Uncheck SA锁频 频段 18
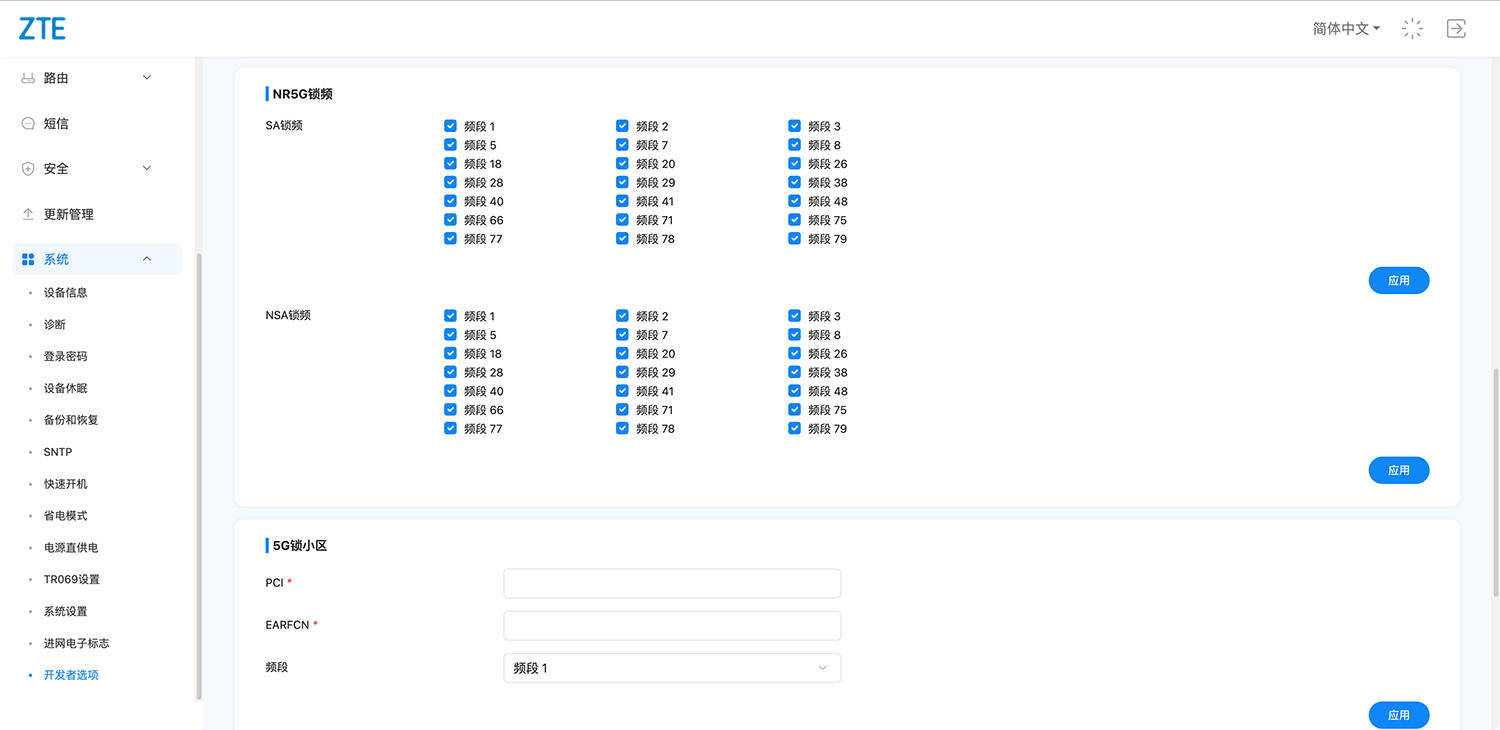1500x730 pixels. pos(450,164)
